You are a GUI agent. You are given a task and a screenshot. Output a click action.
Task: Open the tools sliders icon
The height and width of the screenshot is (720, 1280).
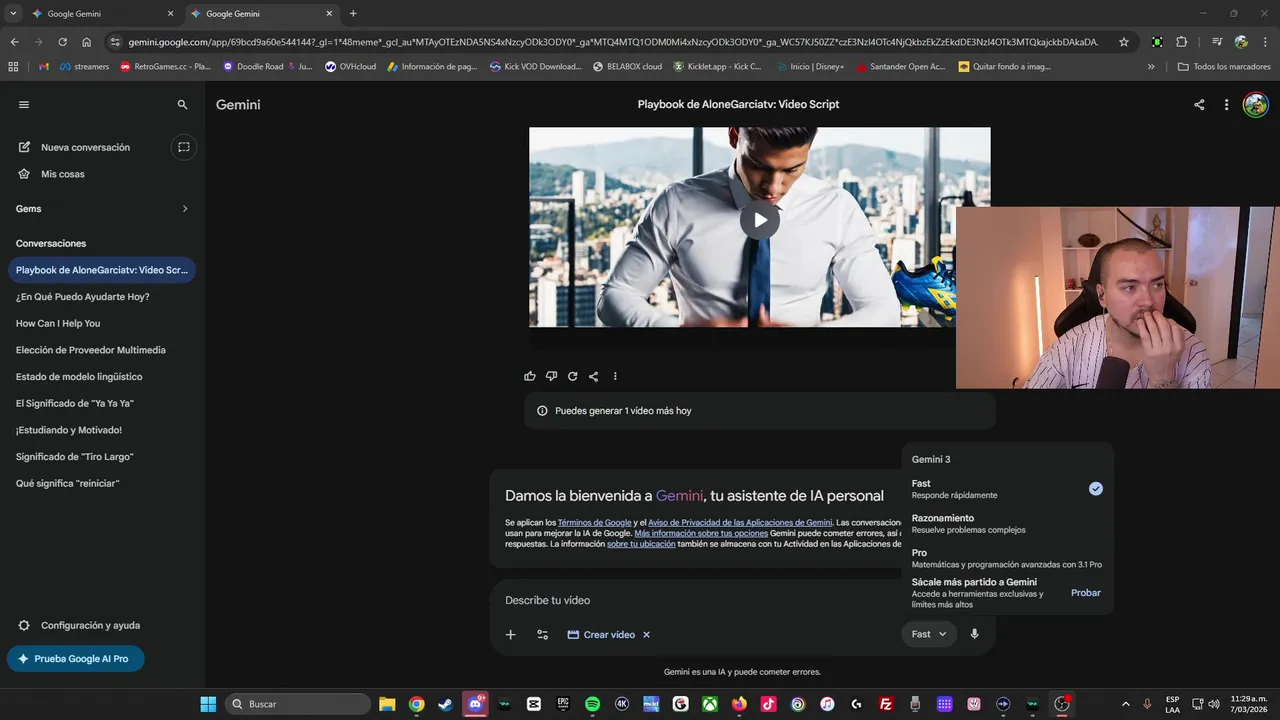542,634
